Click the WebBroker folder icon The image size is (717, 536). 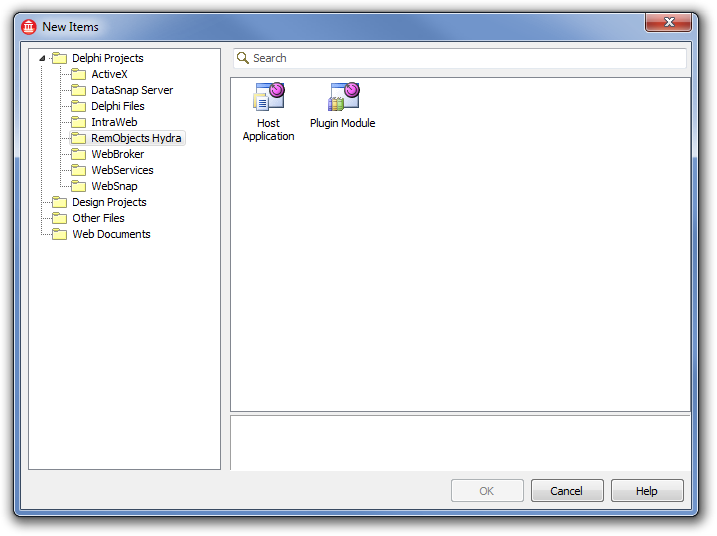point(79,154)
